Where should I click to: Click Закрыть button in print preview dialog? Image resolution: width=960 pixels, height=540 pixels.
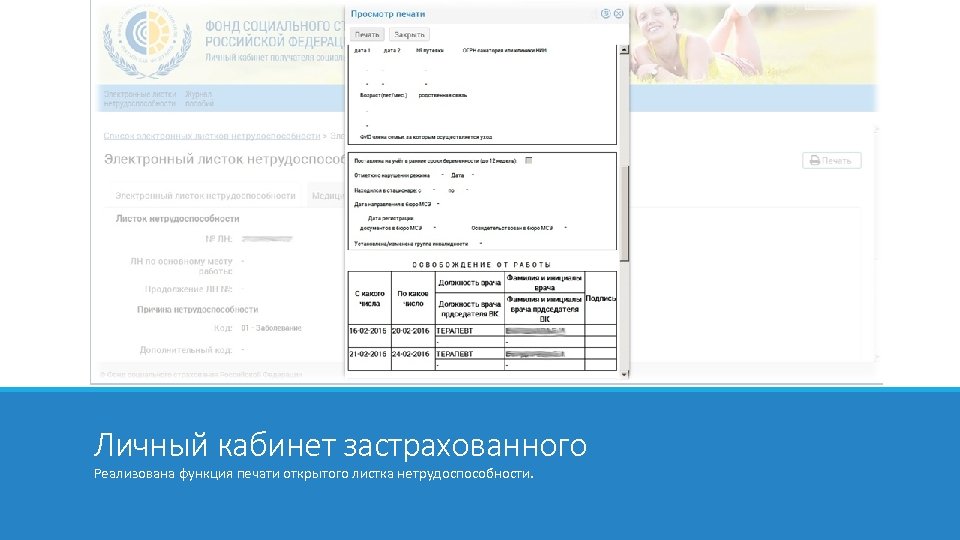pos(409,35)
